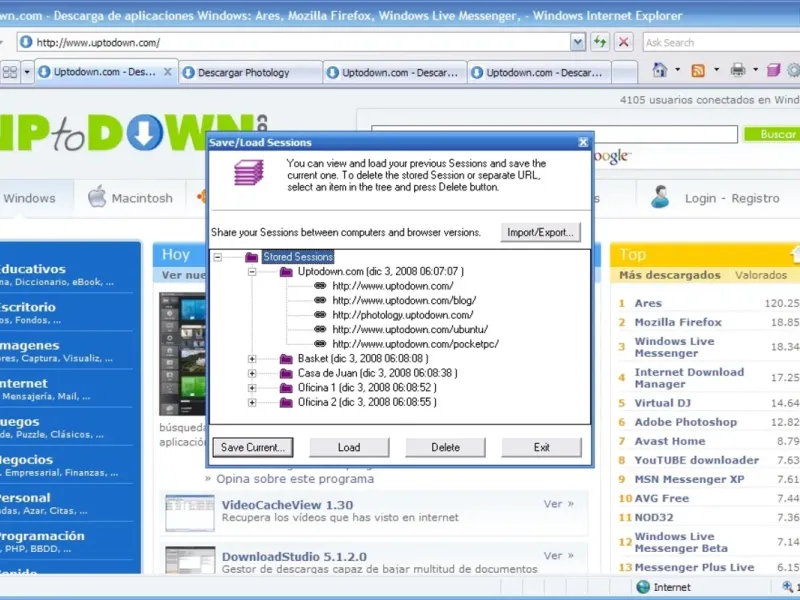Viewport: 800px width, 600px height.
Task: Click the purple Sessions stack toolbar icon
Action: point(773,70)
